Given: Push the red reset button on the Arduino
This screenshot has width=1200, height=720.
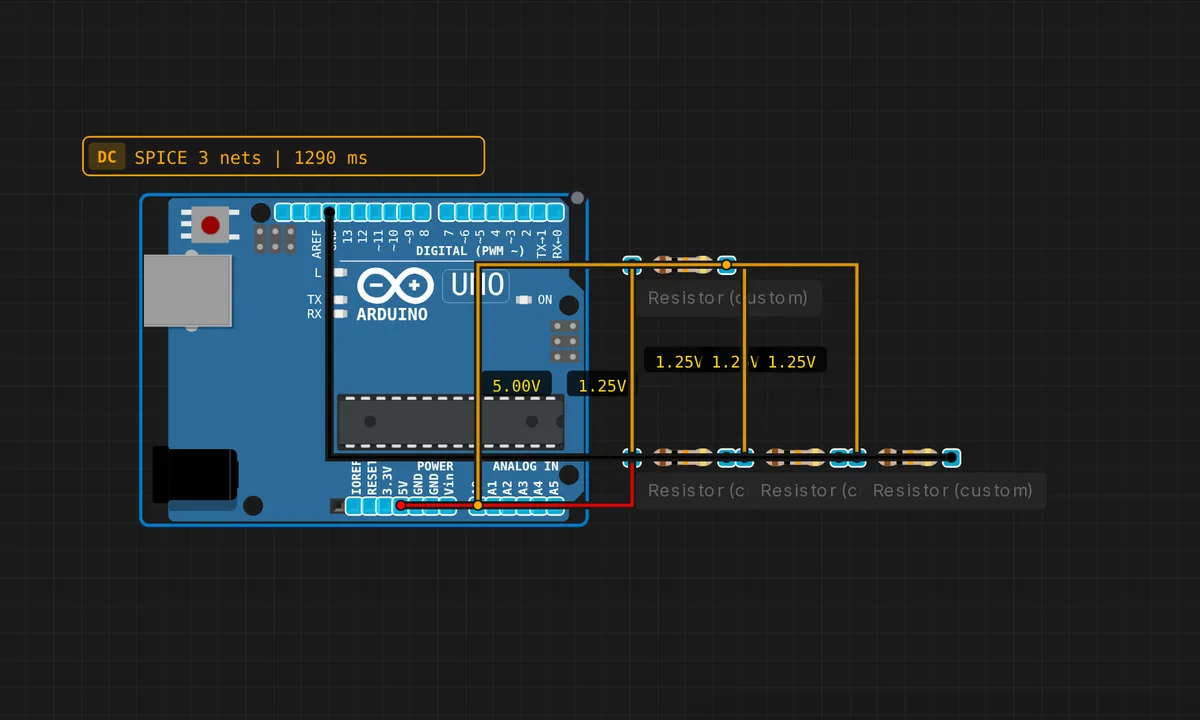Looking at the screenshot, I should [210, 225].
